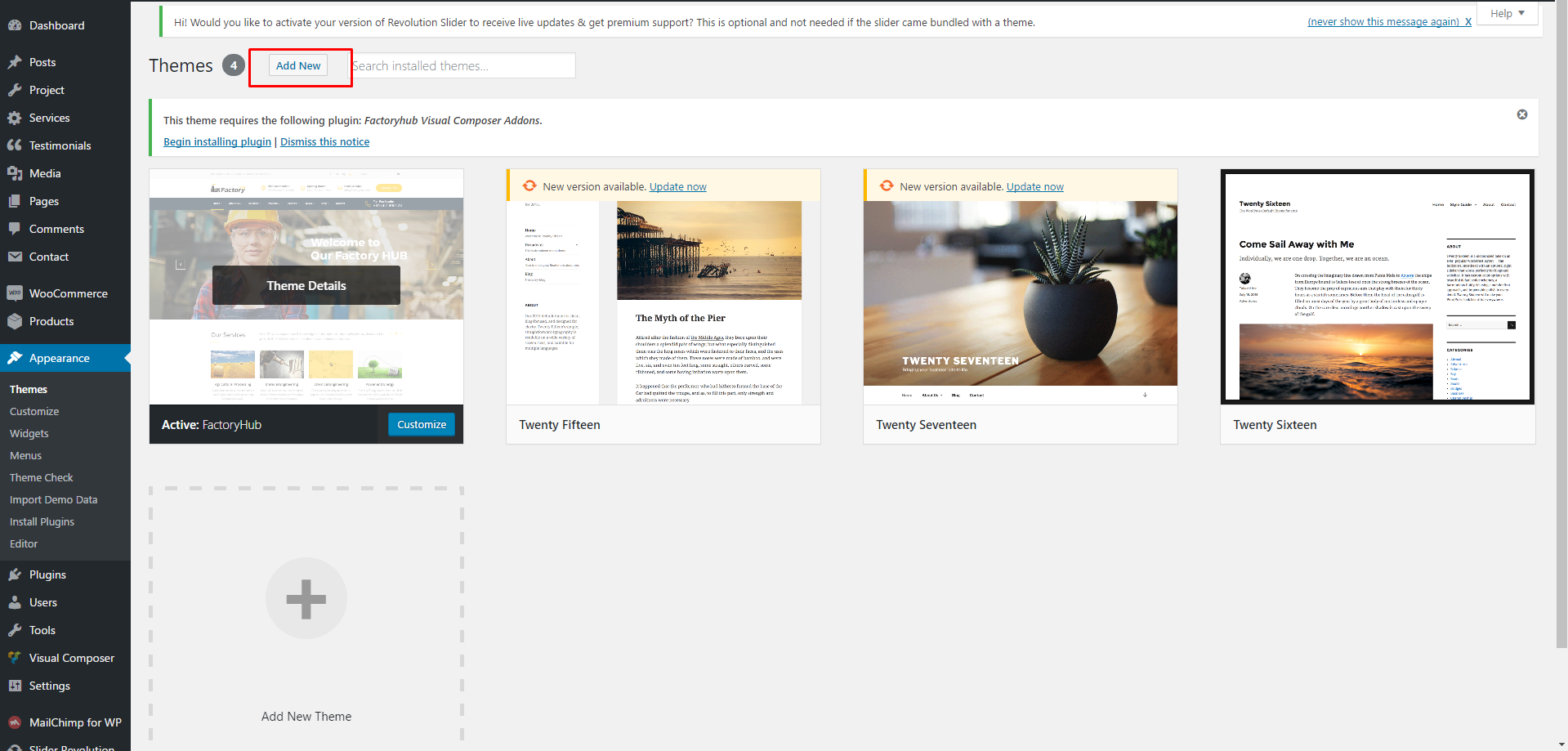The height and width of the screenshot is (751, 1568).
Task: Click the page vertical scrollbar
Action: (x=1561, y=327)
